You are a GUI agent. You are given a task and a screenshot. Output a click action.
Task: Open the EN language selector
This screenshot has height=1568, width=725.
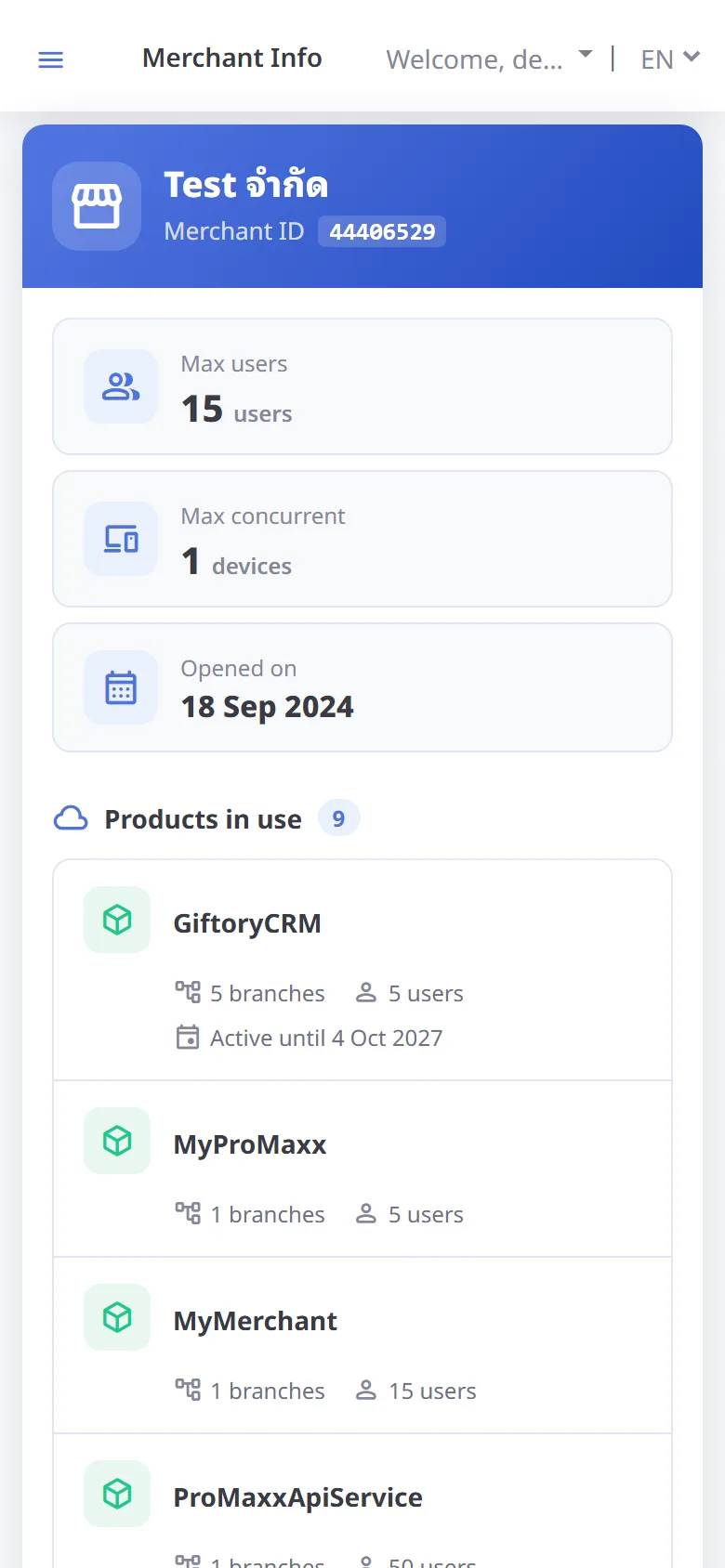click(670, 59)
